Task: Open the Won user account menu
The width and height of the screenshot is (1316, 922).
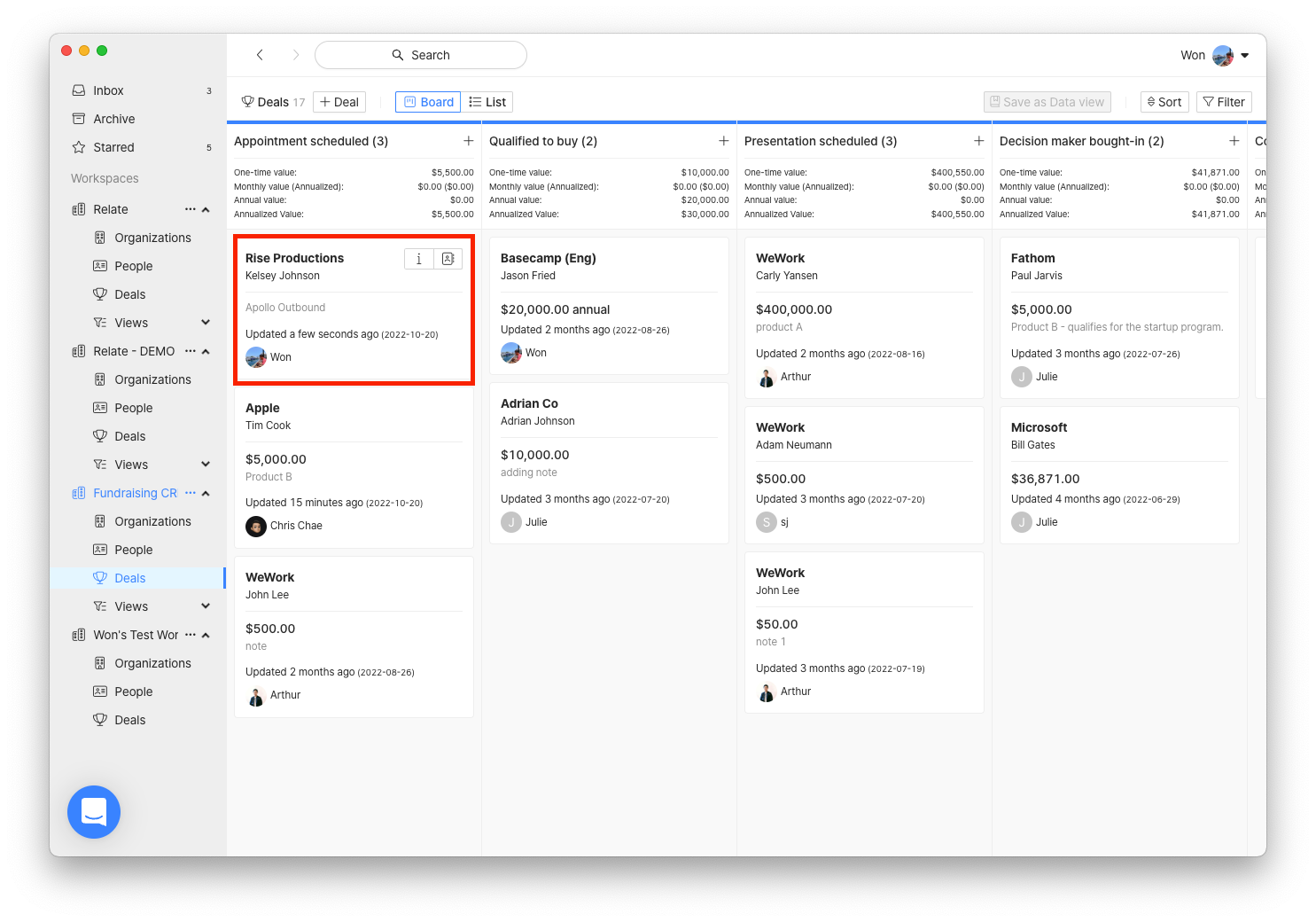Action: pos(1215,55)
